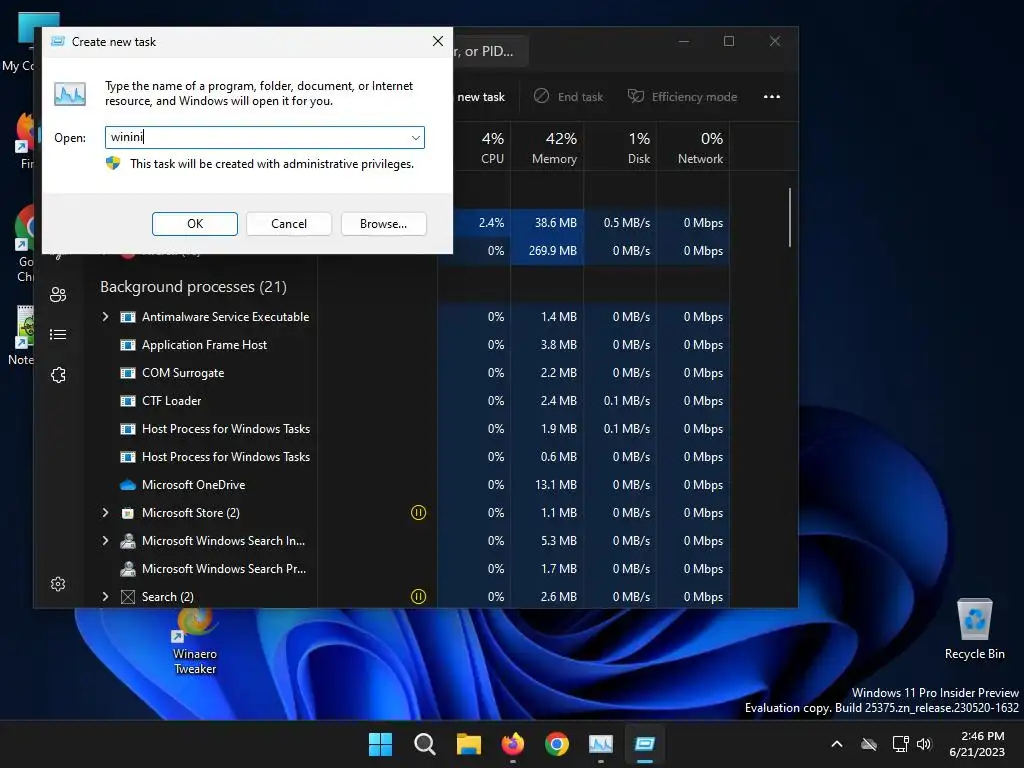Click the Antimalware Service Executable icon
The width and height of the screenshot is (1024, 768).
pyautogui.click(x=128, y=317)
